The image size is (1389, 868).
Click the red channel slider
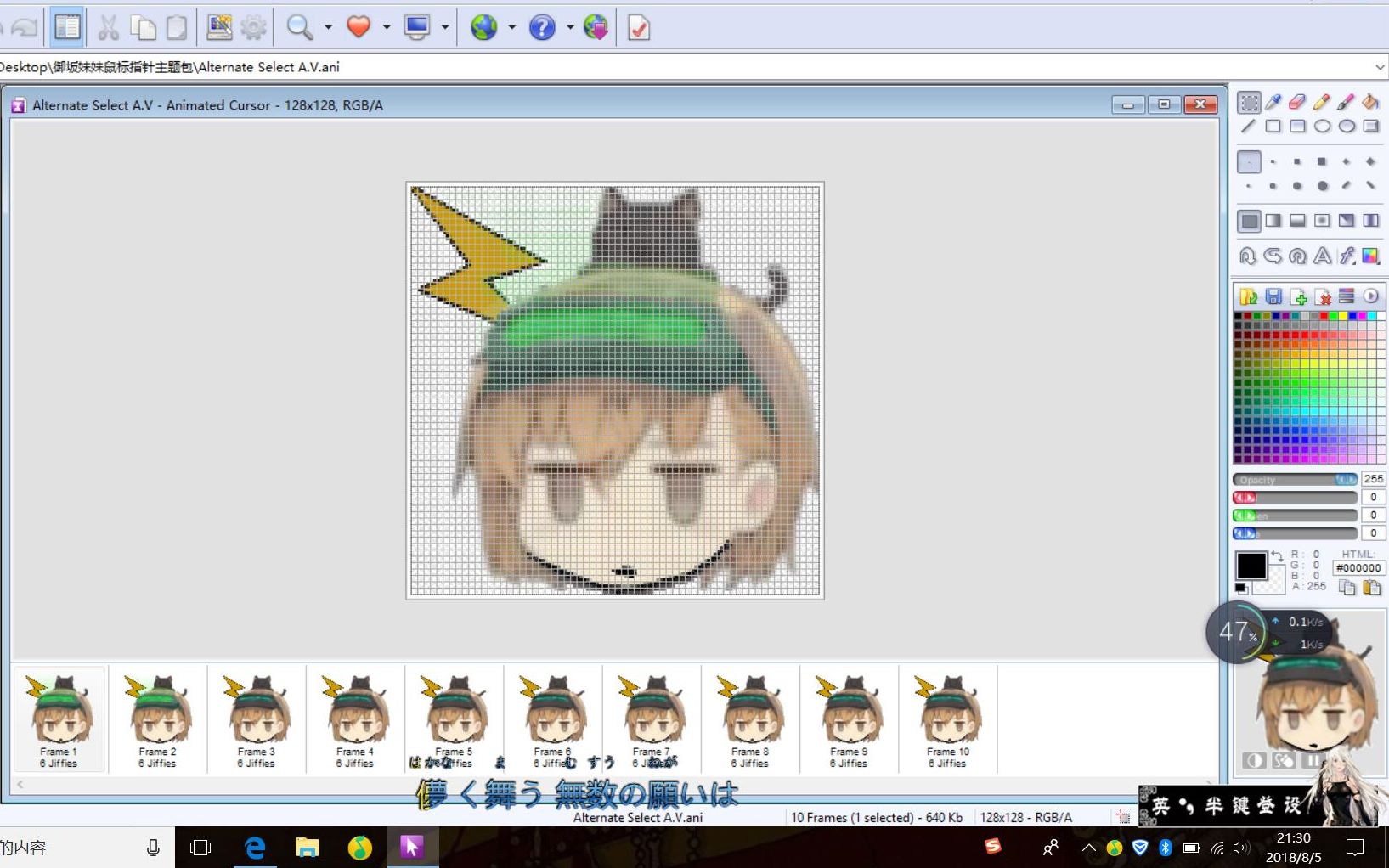[1295, 497]
